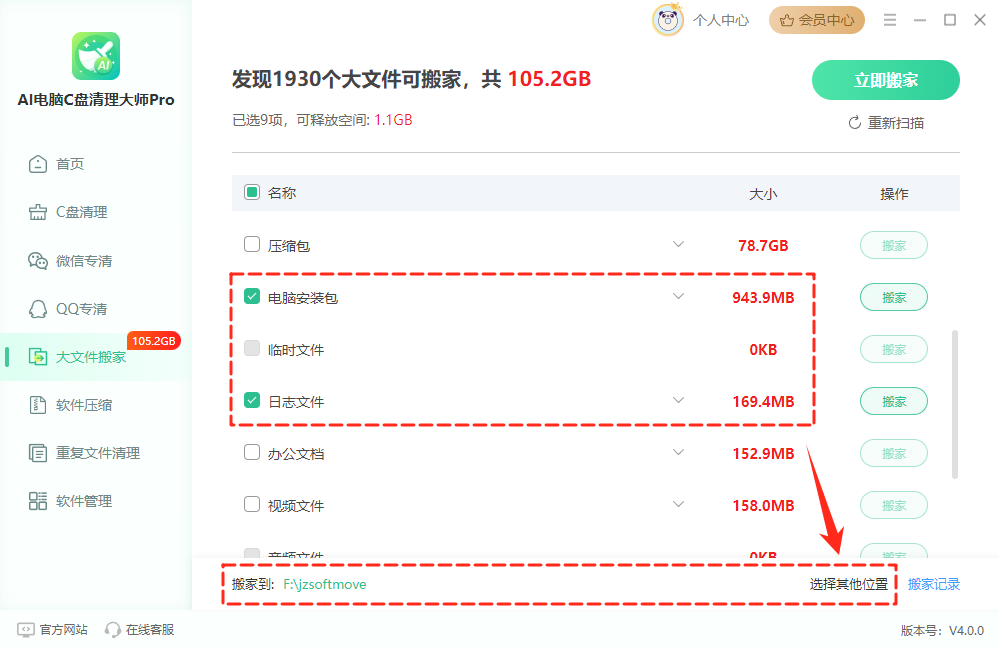
Task: Uncheck the 日志文件 checkbox
Action: tap(252, 401)
